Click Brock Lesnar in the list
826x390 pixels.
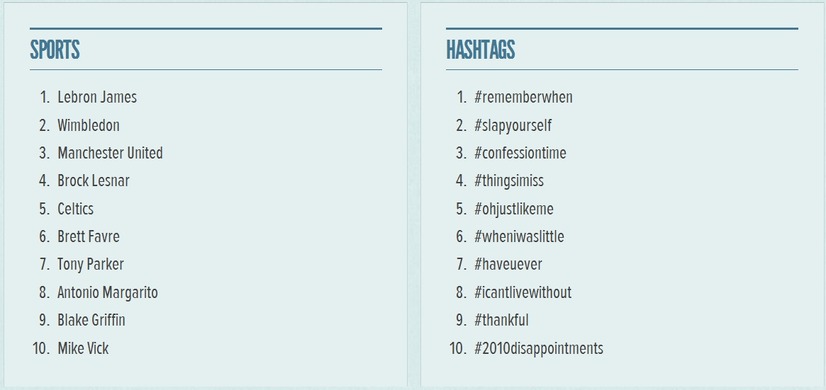click(93, 181)
